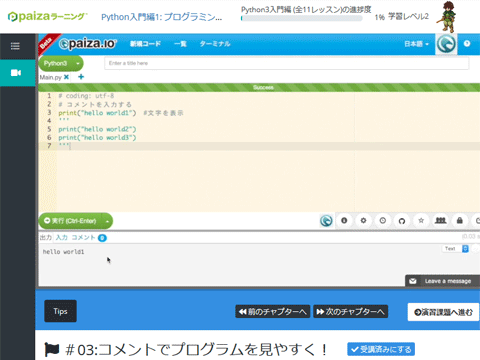Screen dimensions: 480x360
Task: Switch to the 入力 input tab
Action: pyautogui.click(x=62, y=237)
